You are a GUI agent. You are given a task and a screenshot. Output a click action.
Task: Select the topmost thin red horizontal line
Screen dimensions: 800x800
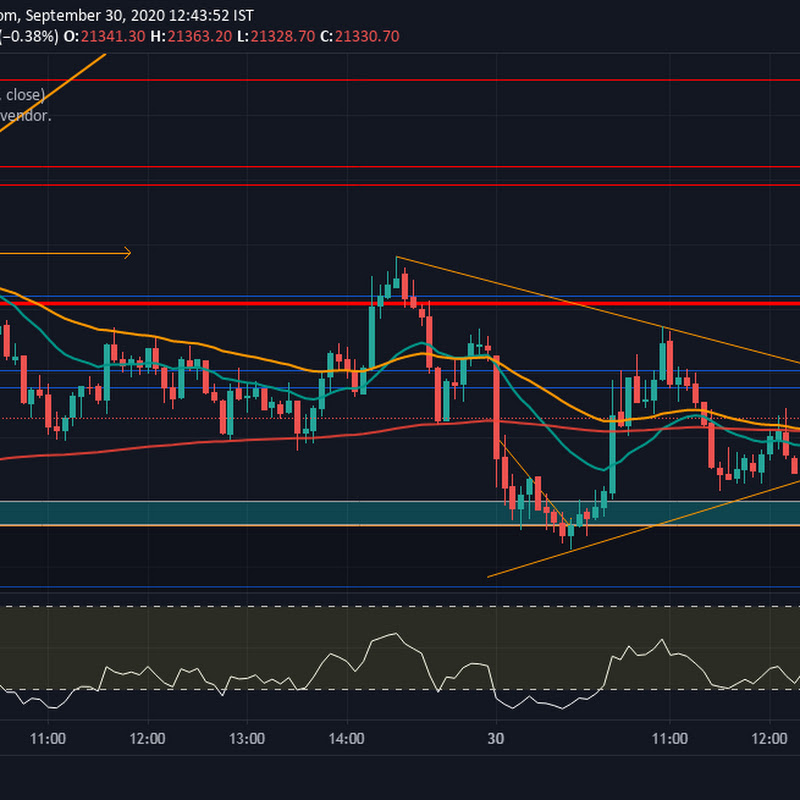[400, 80]
